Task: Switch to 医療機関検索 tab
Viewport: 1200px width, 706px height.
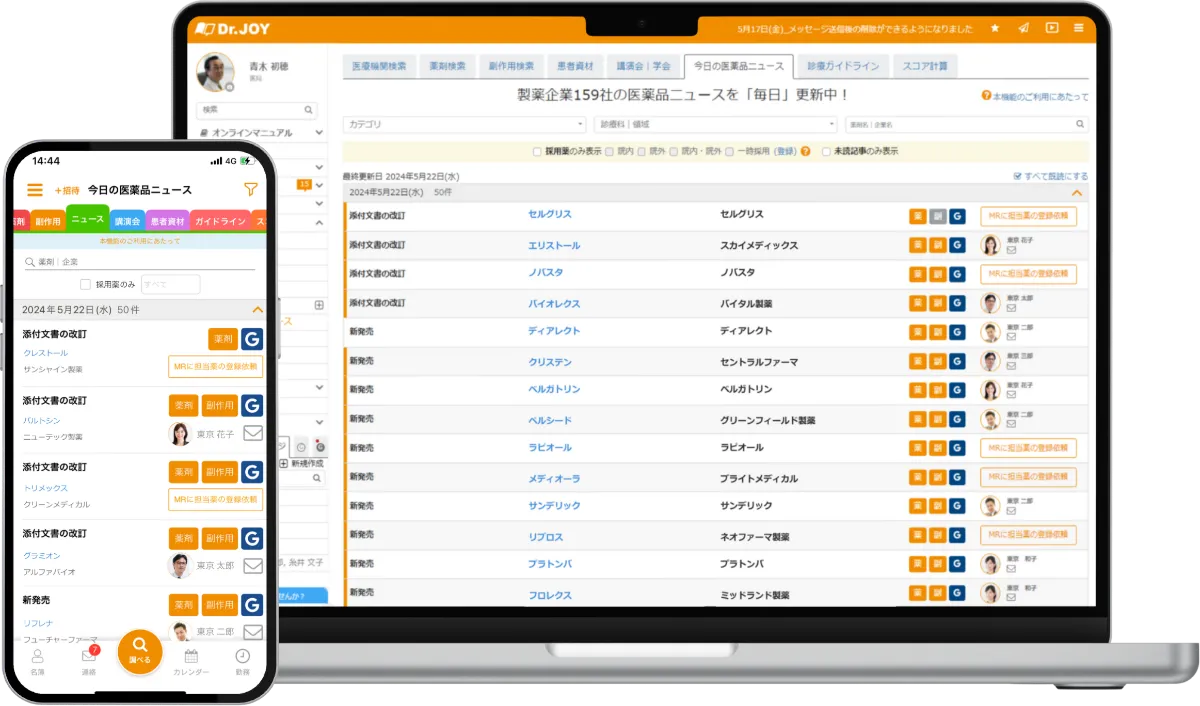Action: coord(379,66)
